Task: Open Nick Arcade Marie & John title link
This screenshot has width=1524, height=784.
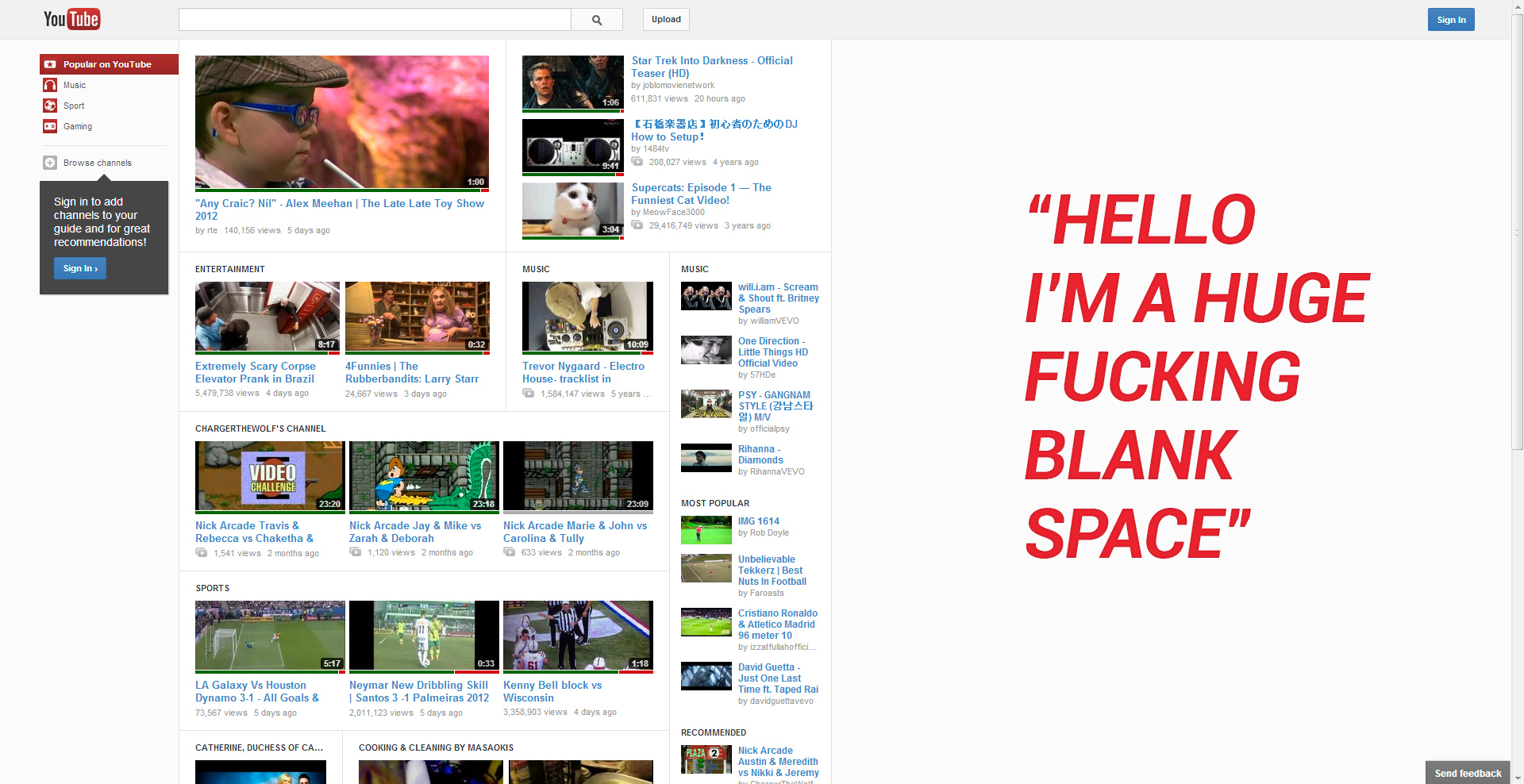Action: (x=575, y=532)
